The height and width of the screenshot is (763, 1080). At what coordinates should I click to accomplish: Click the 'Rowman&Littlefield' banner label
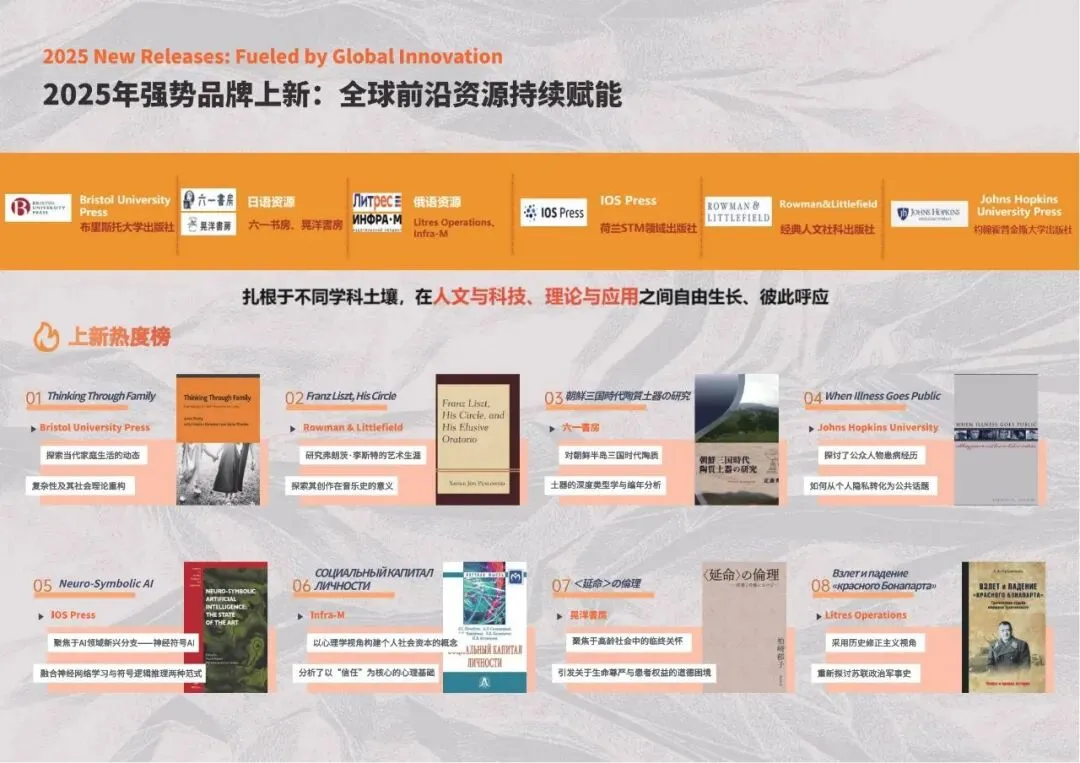(828, 204)
